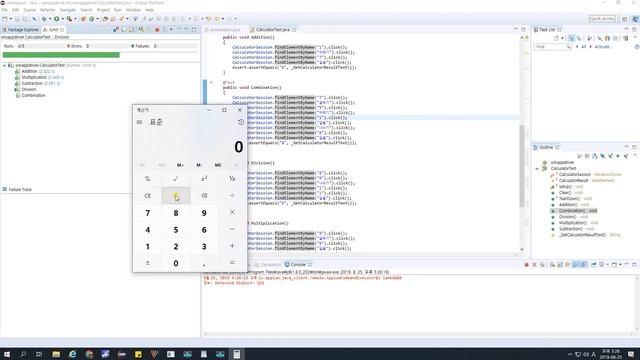
Task: Click the square root key in Calculator
Action: point(176,179)
